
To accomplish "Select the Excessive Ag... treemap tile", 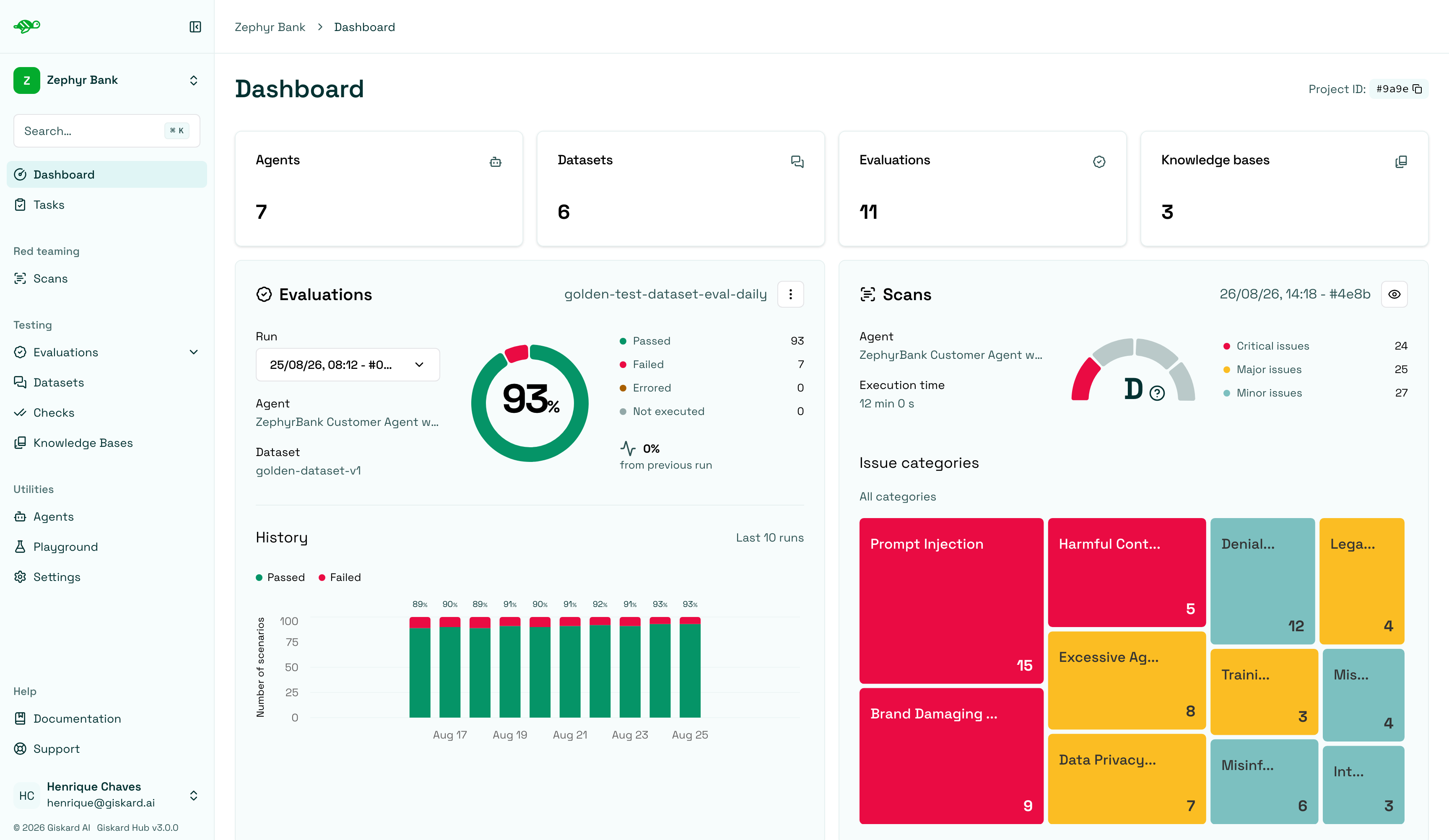I will point(1127,680).
